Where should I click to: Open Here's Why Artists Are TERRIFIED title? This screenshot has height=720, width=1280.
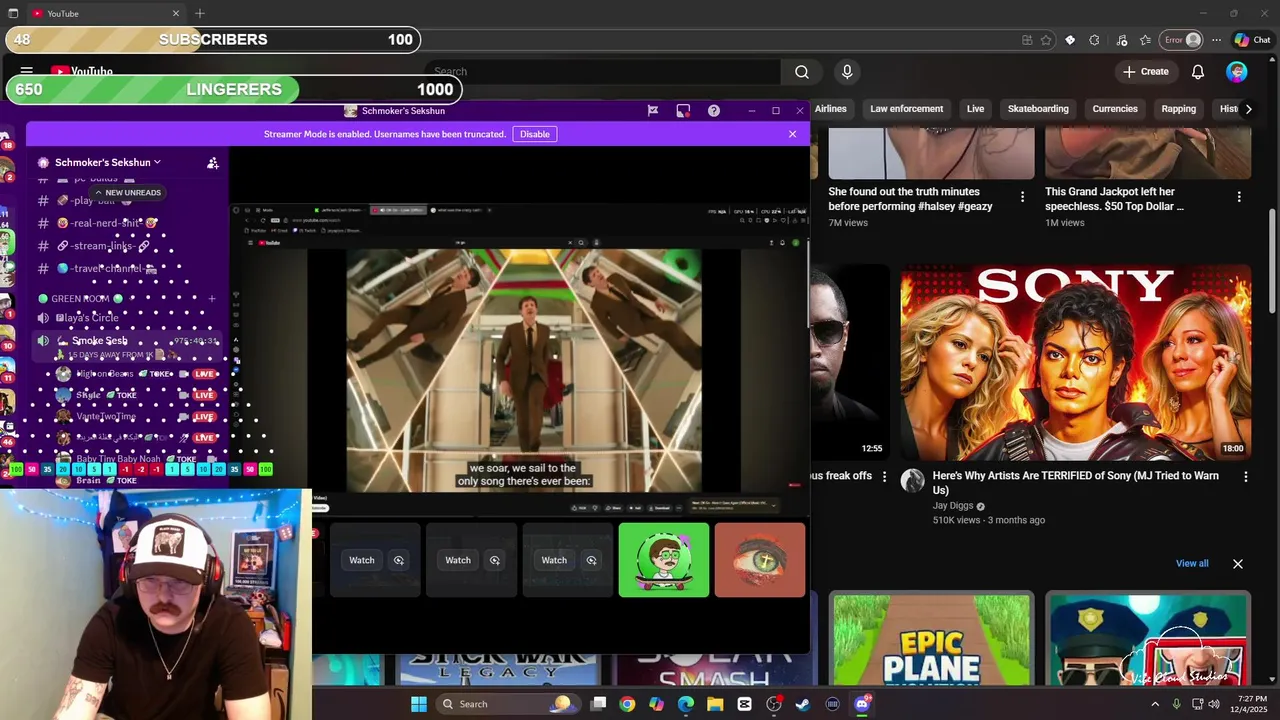(1075, 483)
